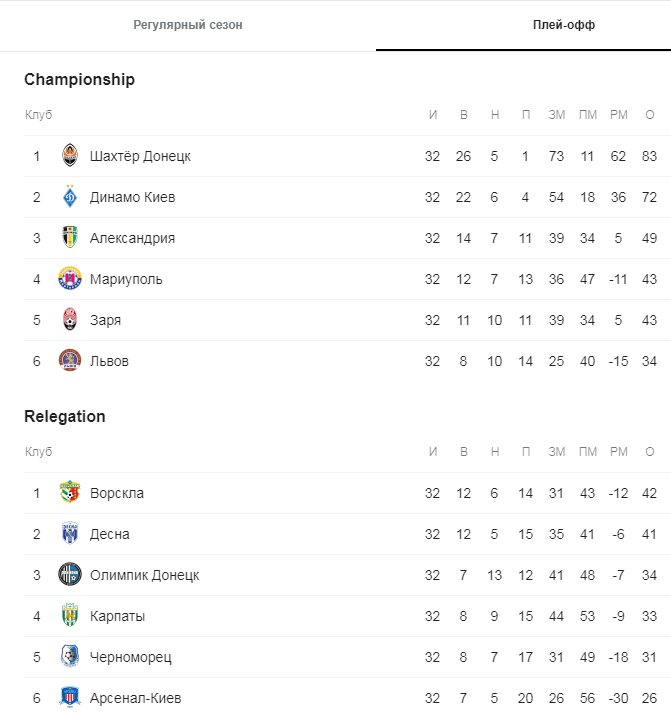Click the Александрия team crest
Screen dimensions: 671x719
pos(70,238)
